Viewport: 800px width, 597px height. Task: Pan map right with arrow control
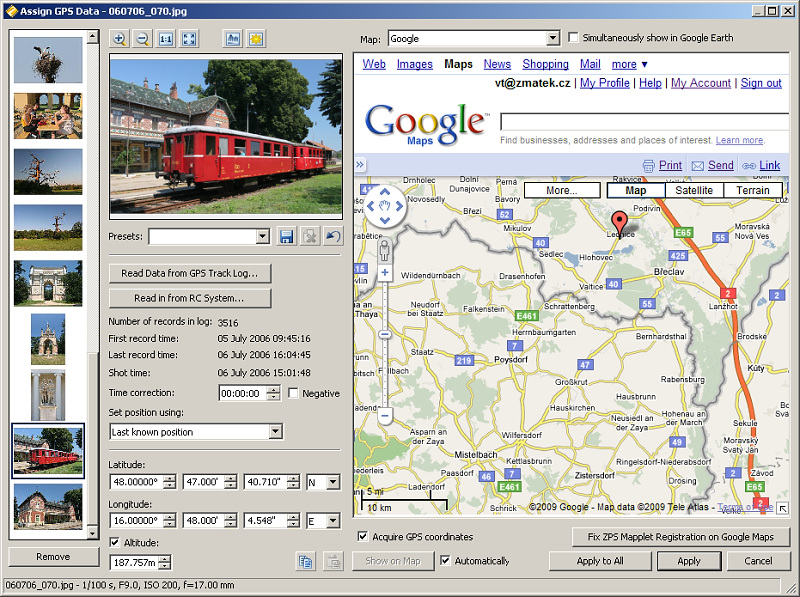[398, 206]
